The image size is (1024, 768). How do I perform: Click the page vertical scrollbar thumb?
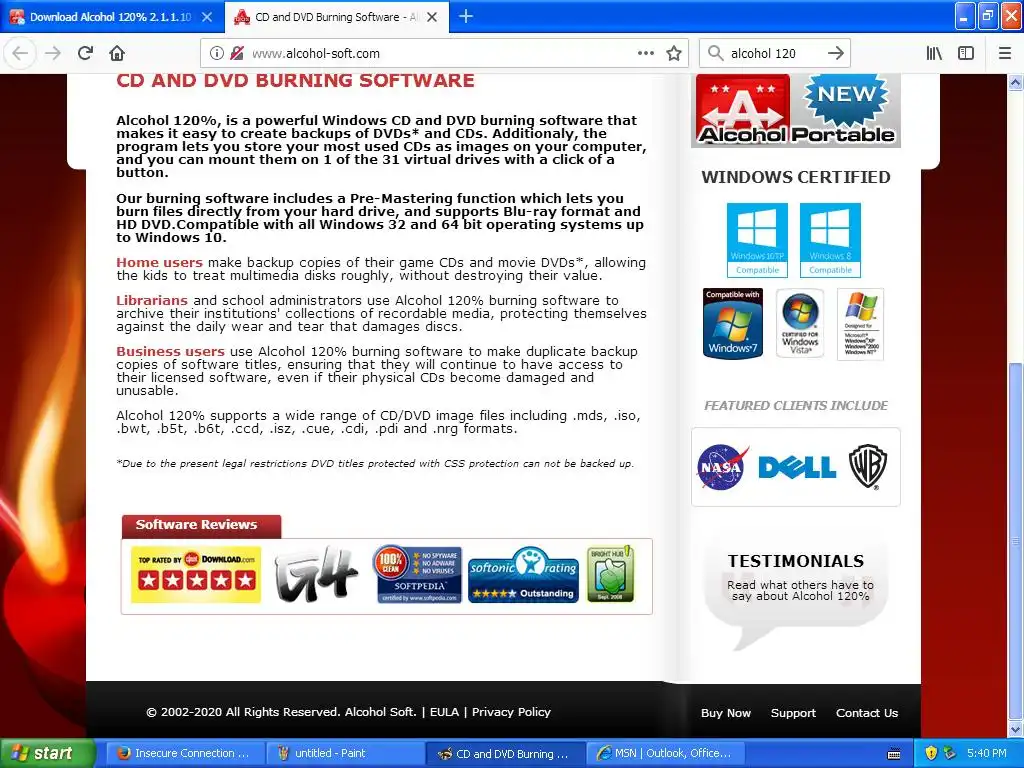(1015, 539)
